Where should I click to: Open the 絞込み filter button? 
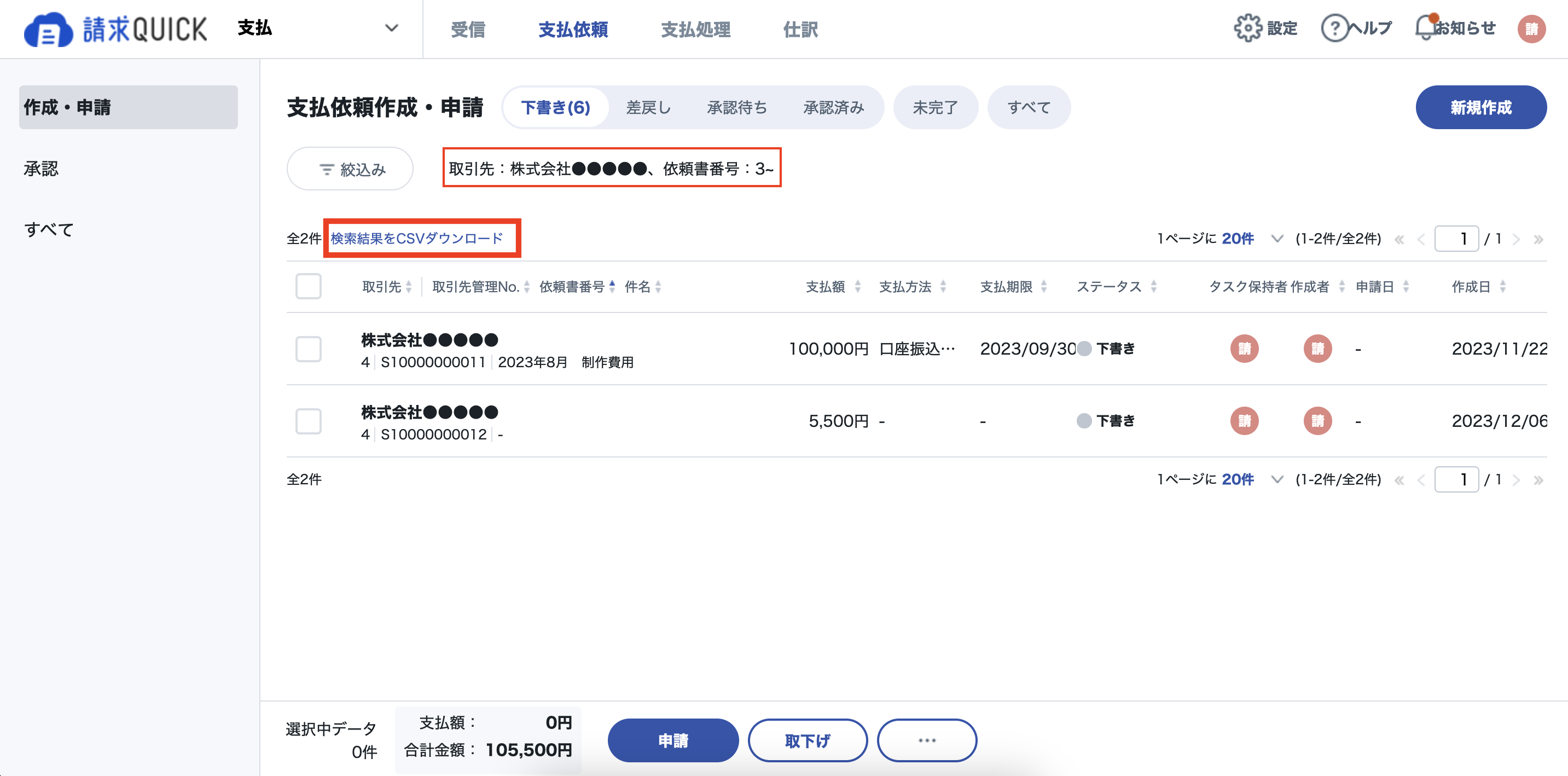(x=350, y=169)
